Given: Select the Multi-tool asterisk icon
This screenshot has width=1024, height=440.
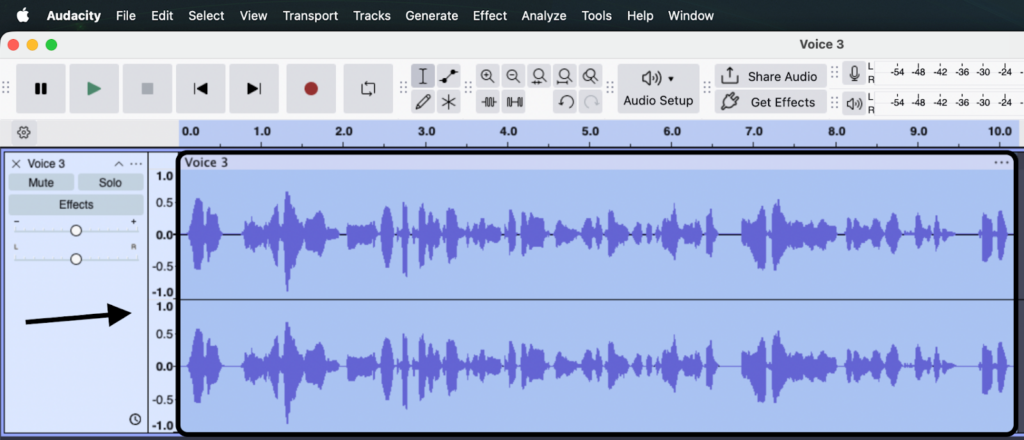Looking at the screenshot, I should 449,102.
